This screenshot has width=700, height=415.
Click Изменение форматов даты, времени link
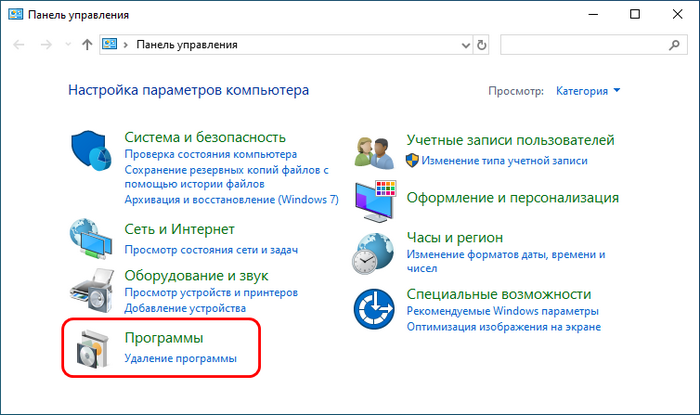coord(506,261)
